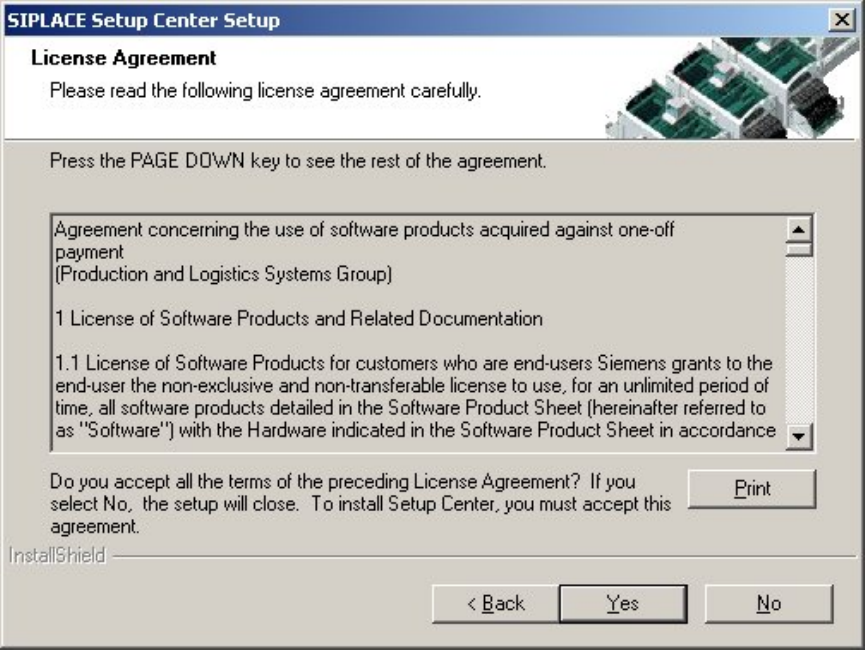Click the 'Press the PAGE DOWN key' instruction
The image size is (865, 650).
(298, 160)
